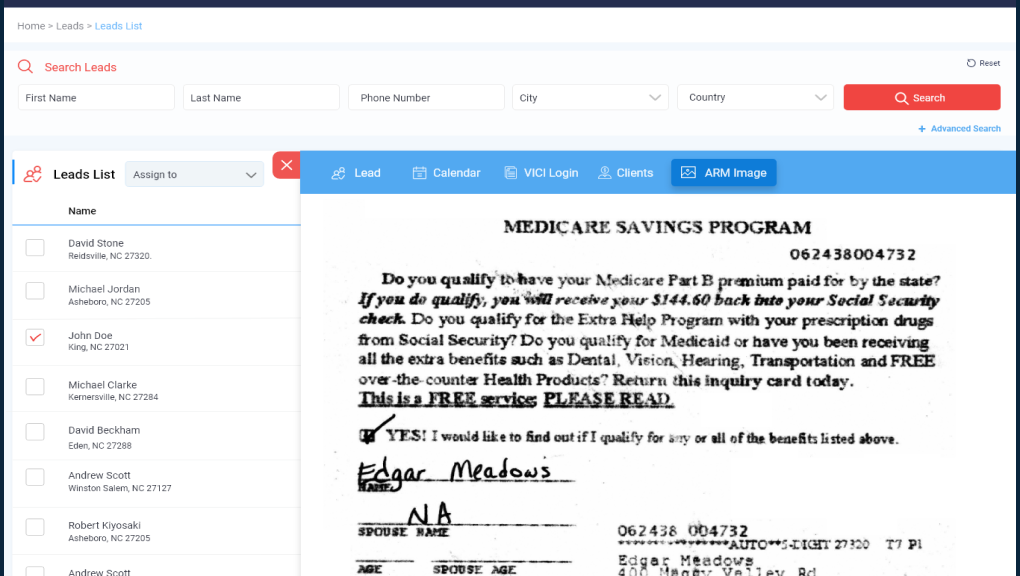
Task: Switch to the Lead tab
Action: (356, 173)
